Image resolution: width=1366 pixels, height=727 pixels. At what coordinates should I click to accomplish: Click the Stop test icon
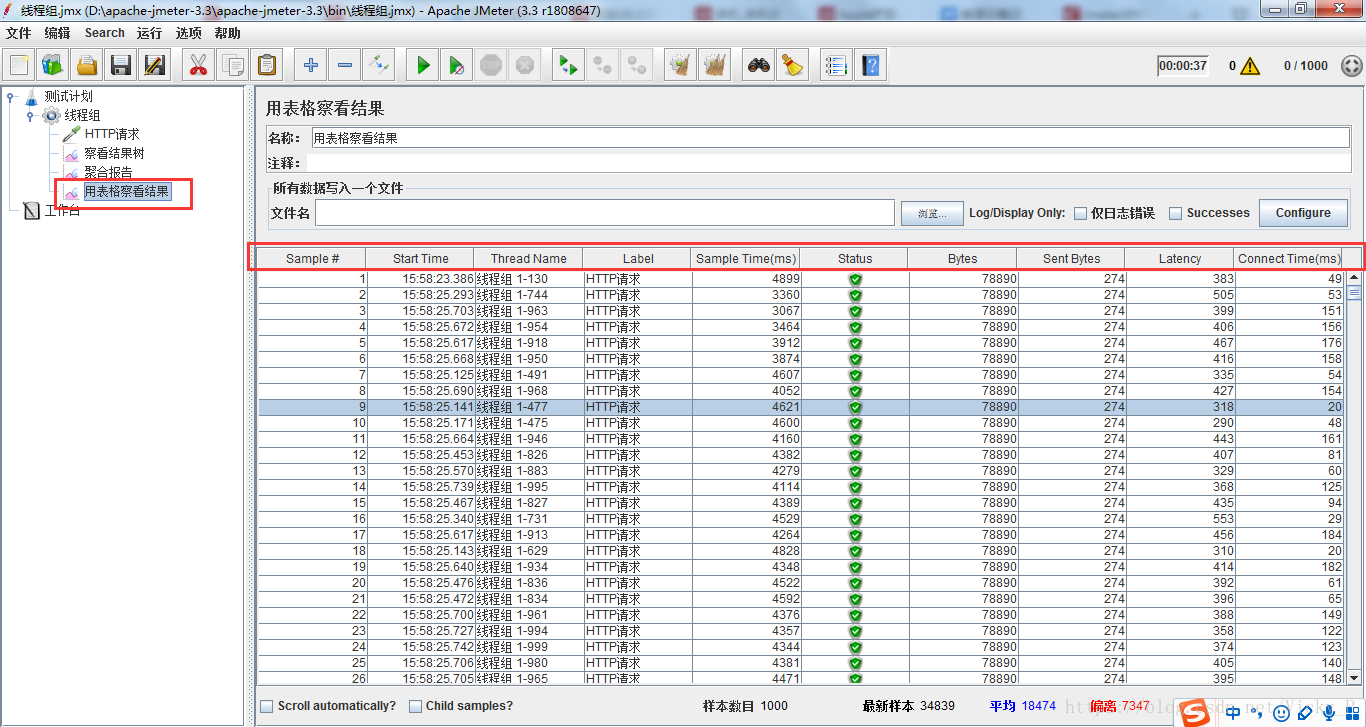click(x=490, y=66)
